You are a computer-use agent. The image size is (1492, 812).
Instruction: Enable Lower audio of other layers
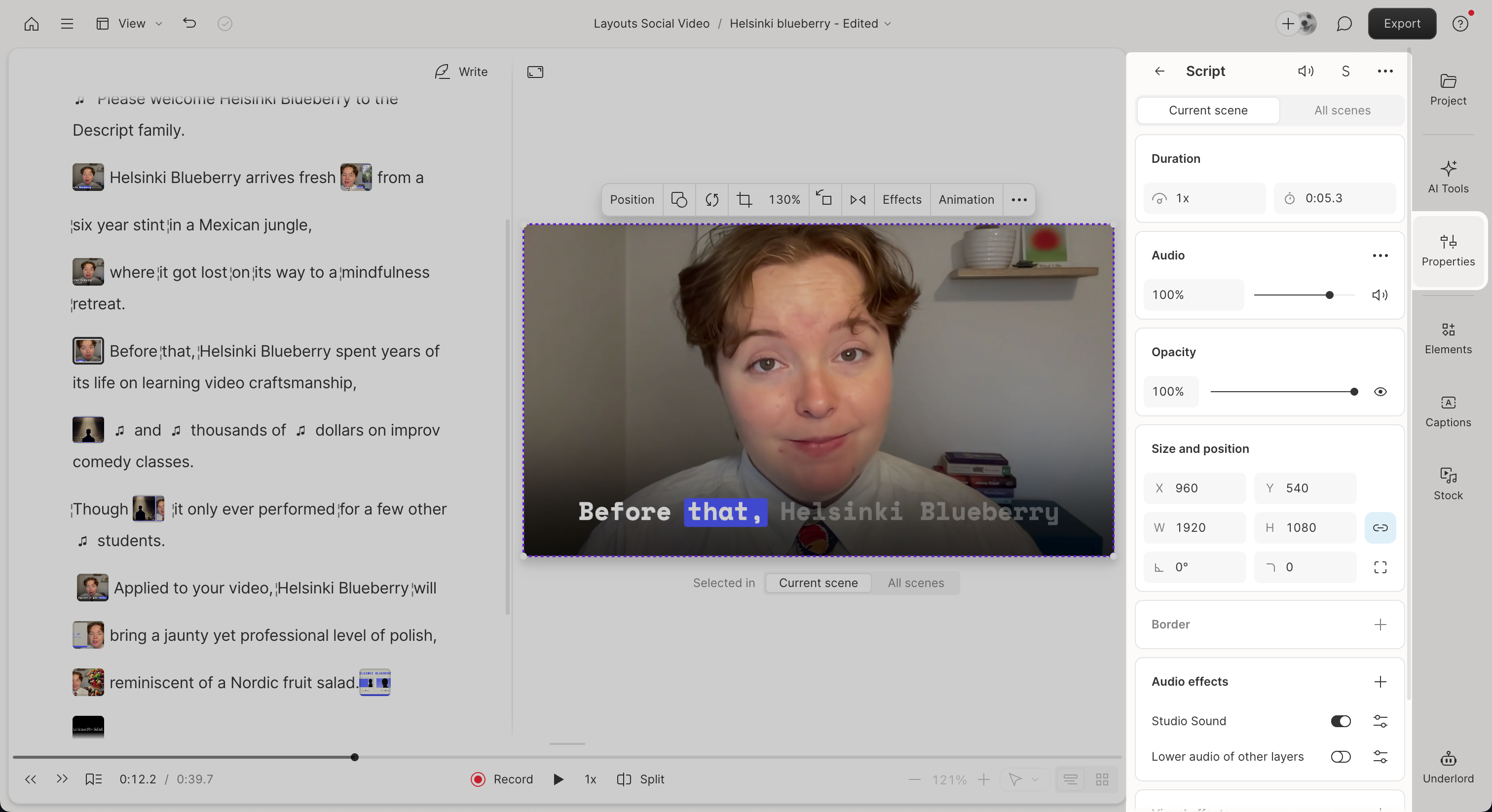point(1340,756)
